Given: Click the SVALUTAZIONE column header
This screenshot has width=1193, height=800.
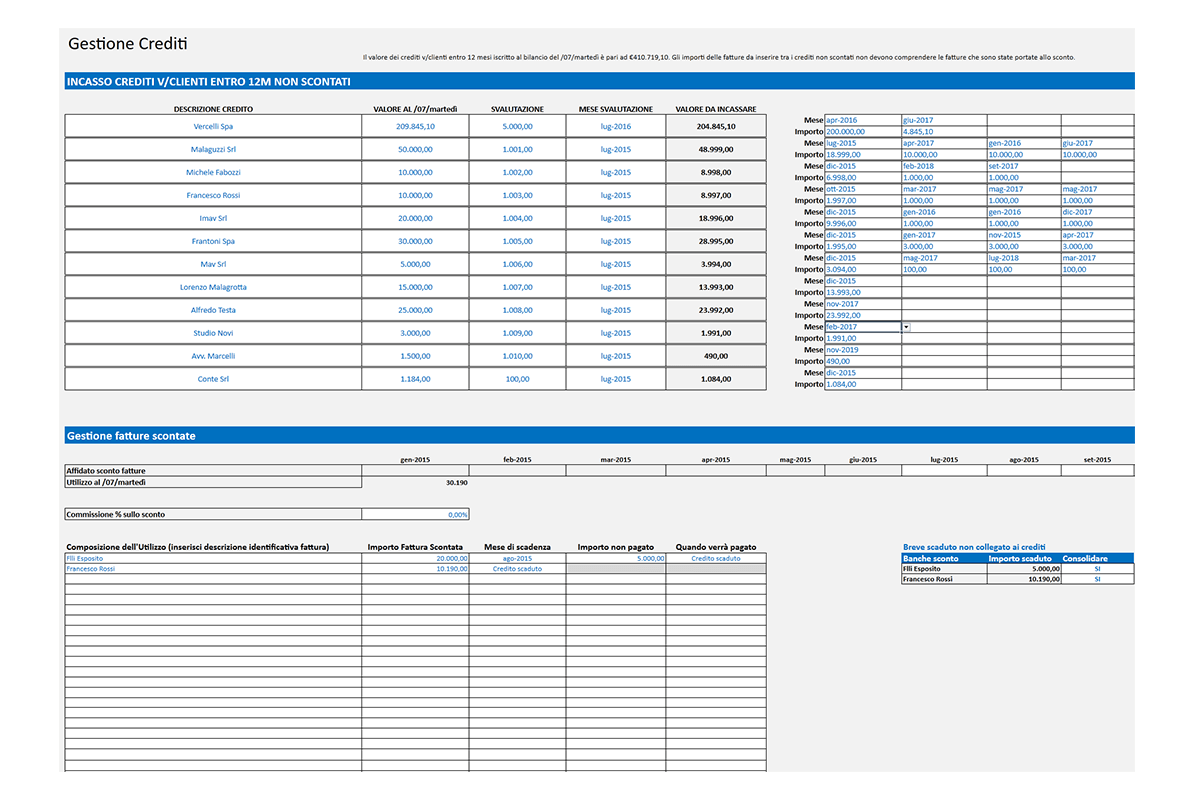Looking at the screenshot, I should pyautogui.click(x=517, y=109).
